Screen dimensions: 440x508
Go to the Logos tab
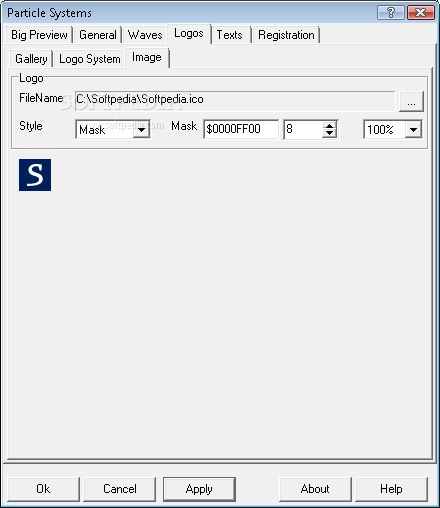pos(189,34)
